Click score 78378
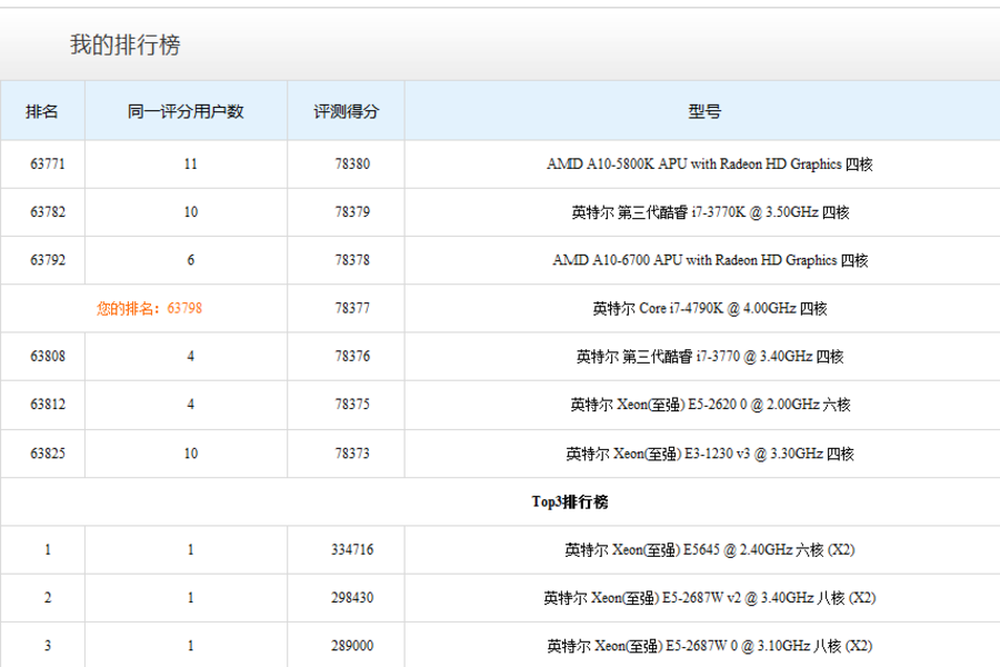The image size is (1000, 667). click(x=352, y=260)
